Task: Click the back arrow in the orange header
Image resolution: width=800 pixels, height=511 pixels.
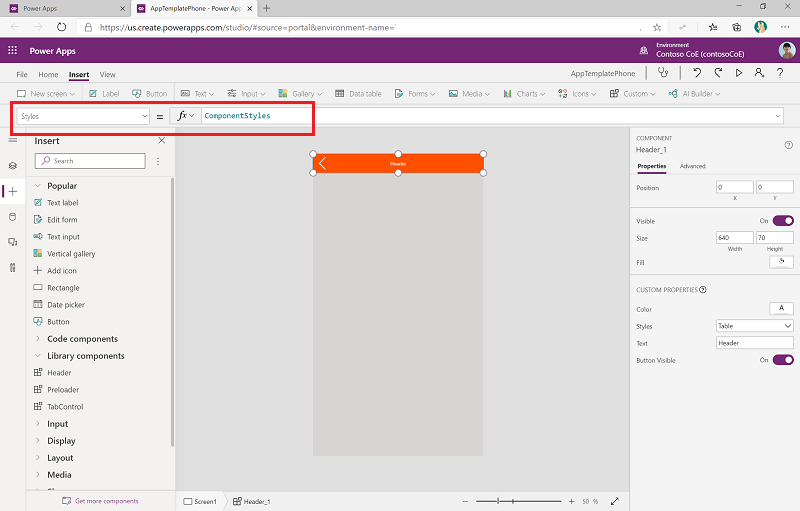Action: [322, 163]
